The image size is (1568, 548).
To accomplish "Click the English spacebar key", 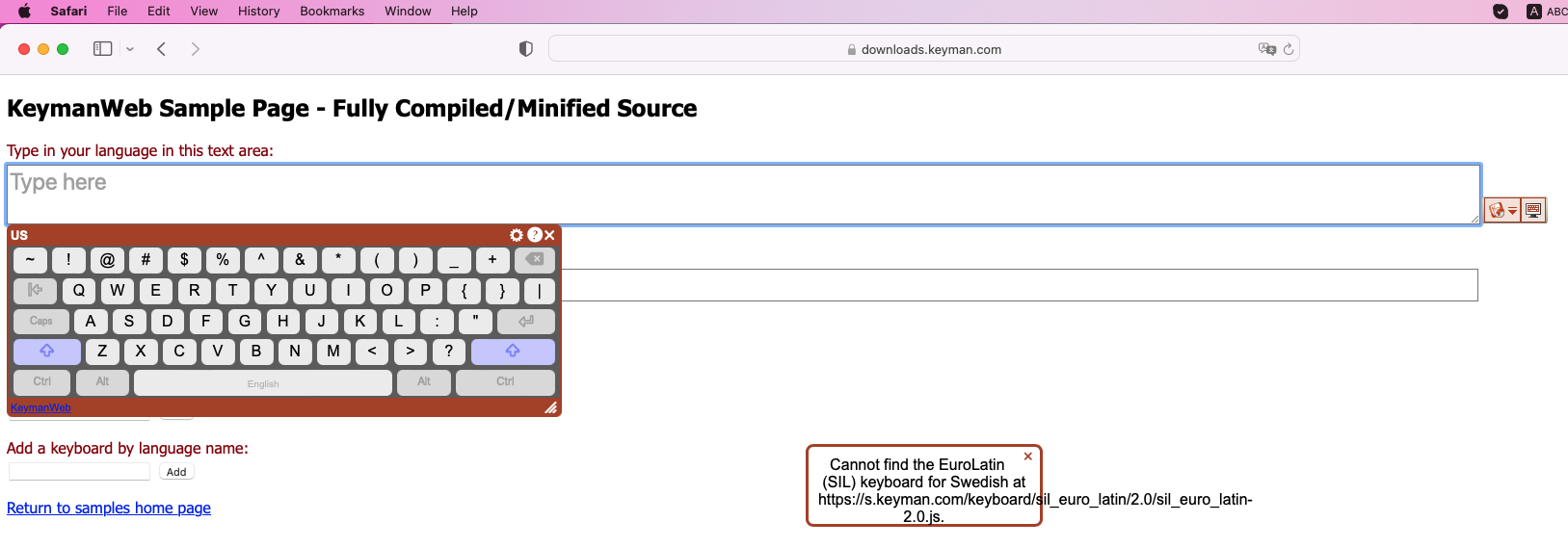I will click(x=263, y=383).
